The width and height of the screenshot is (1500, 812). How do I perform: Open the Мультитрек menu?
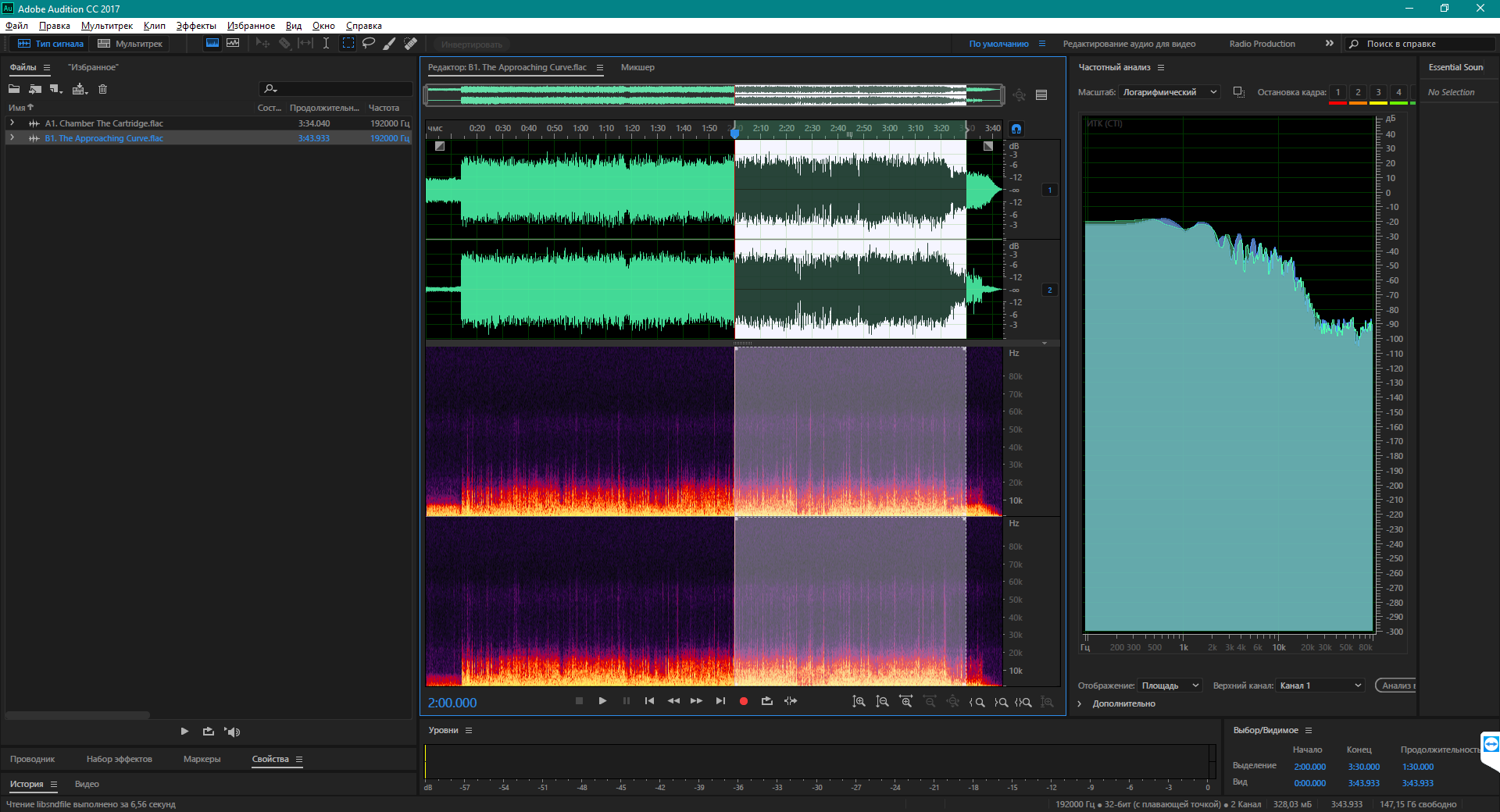click(x=107, y=26)
